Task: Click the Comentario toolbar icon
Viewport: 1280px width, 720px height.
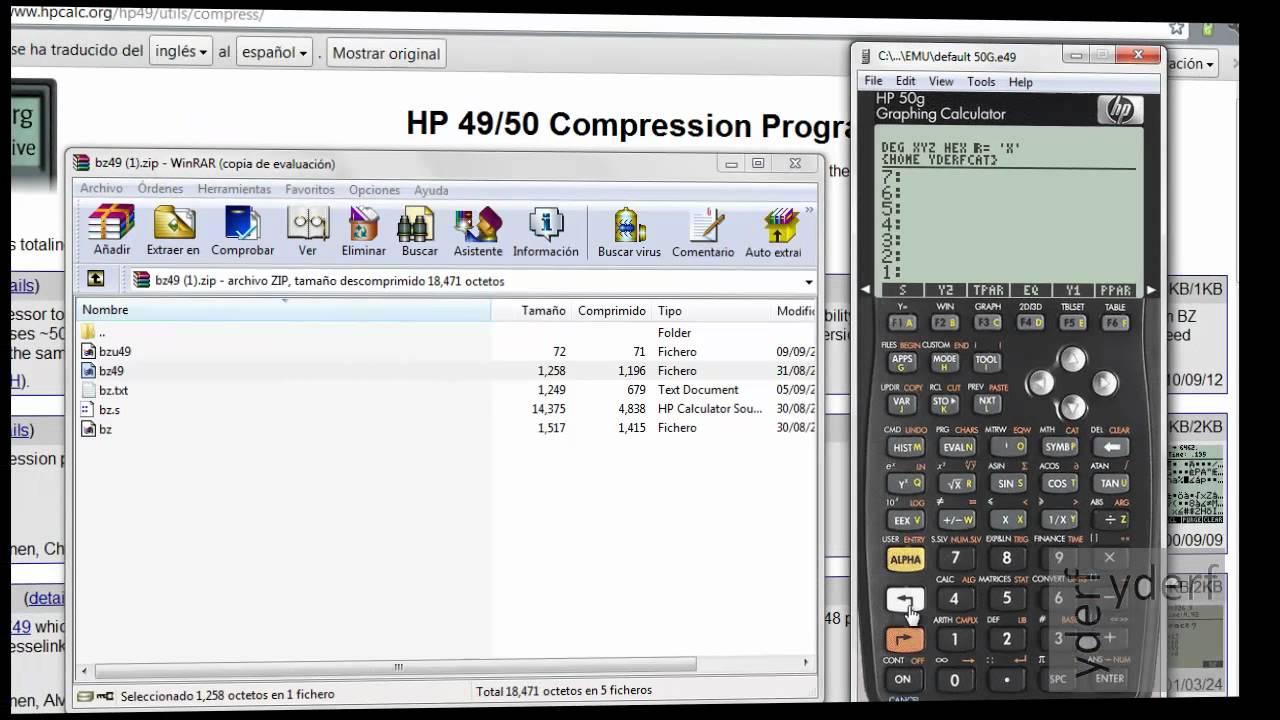Action: tap(703, 232)
